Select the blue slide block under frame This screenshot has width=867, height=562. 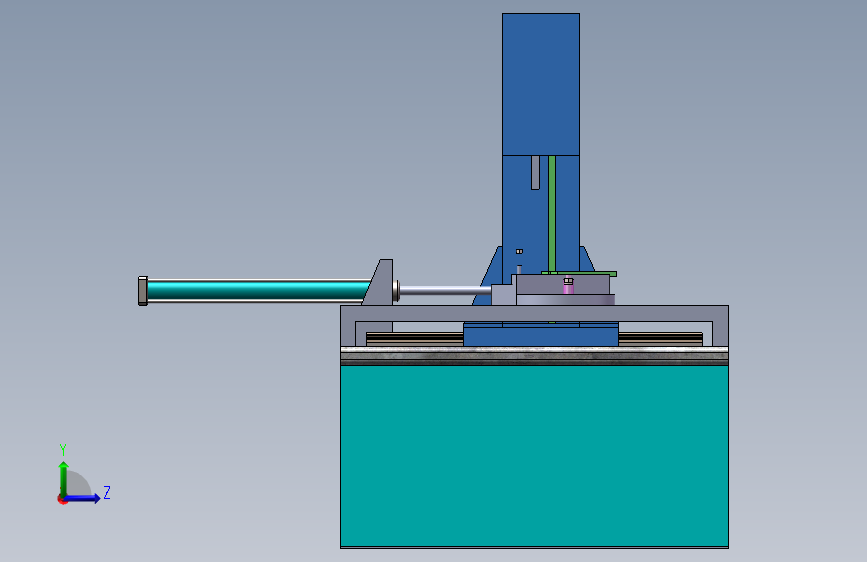tap(541, 335)
